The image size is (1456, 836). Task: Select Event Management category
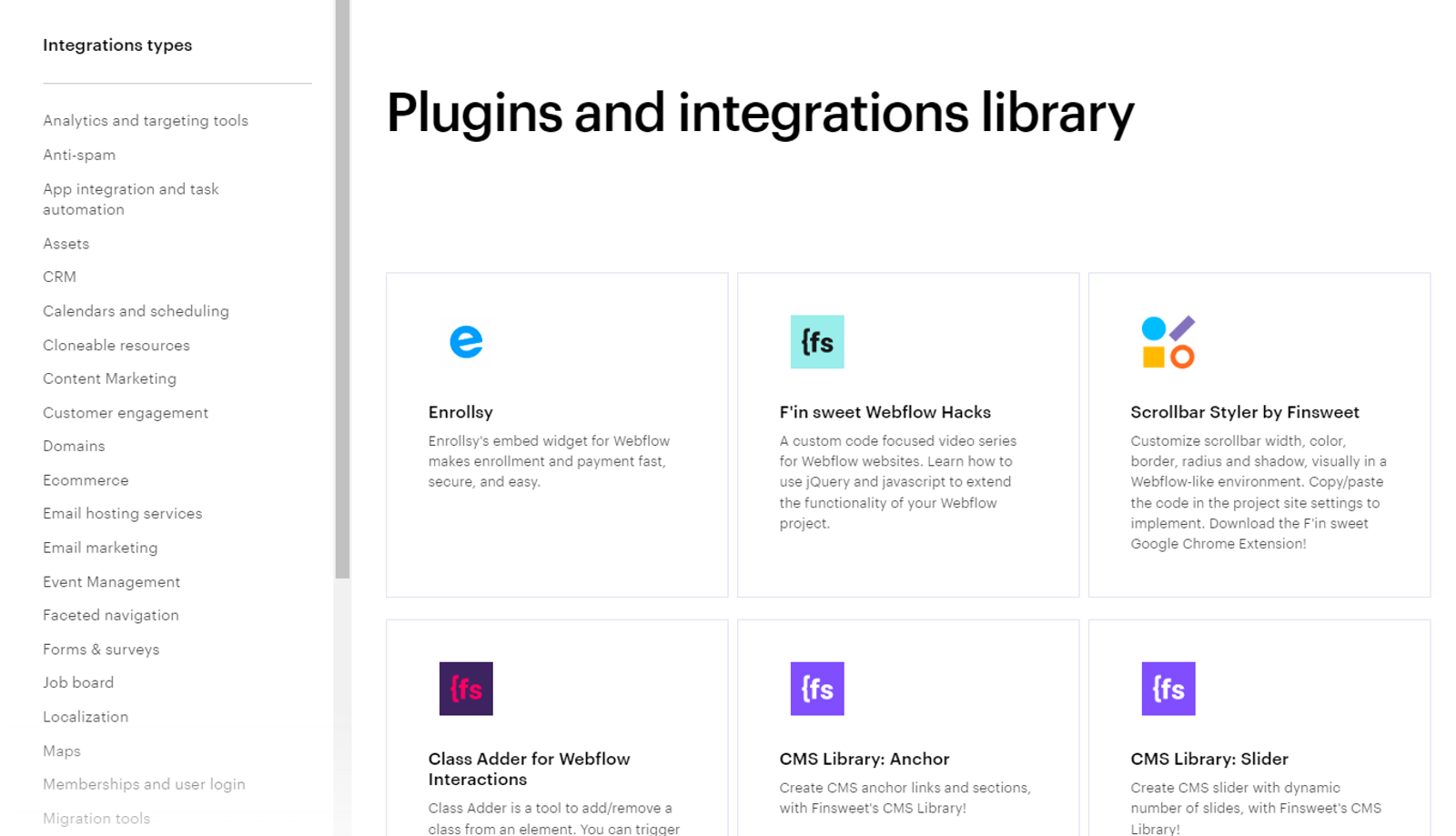[111, 582]
